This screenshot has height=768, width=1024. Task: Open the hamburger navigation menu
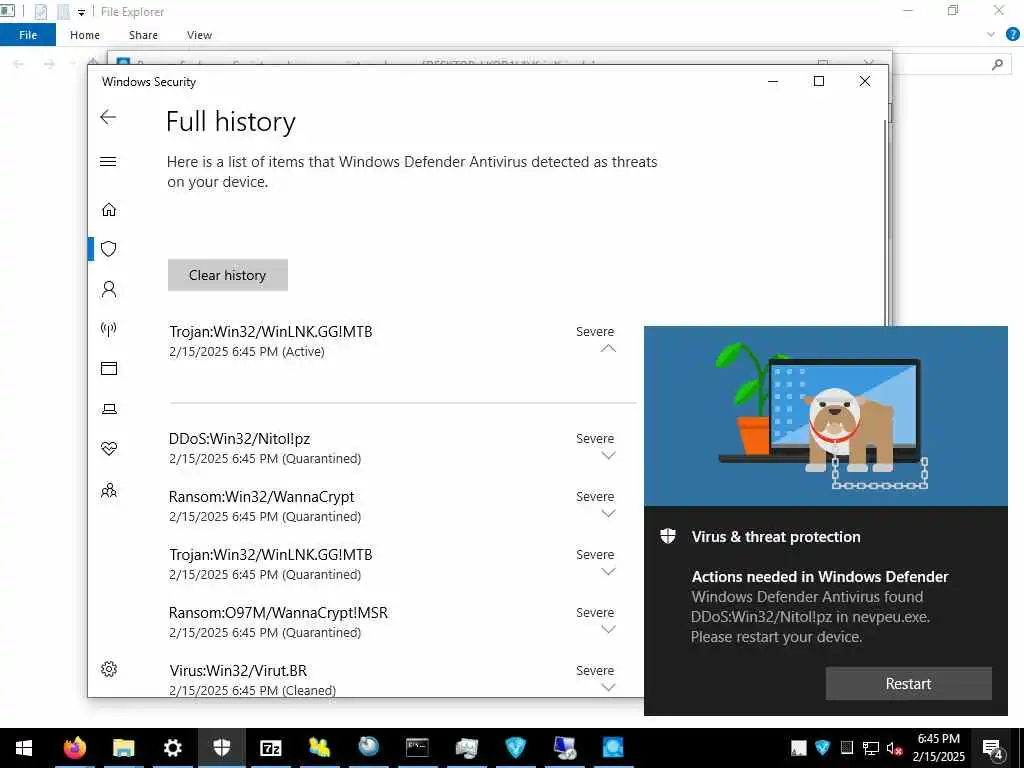click(x=108, y=161)
